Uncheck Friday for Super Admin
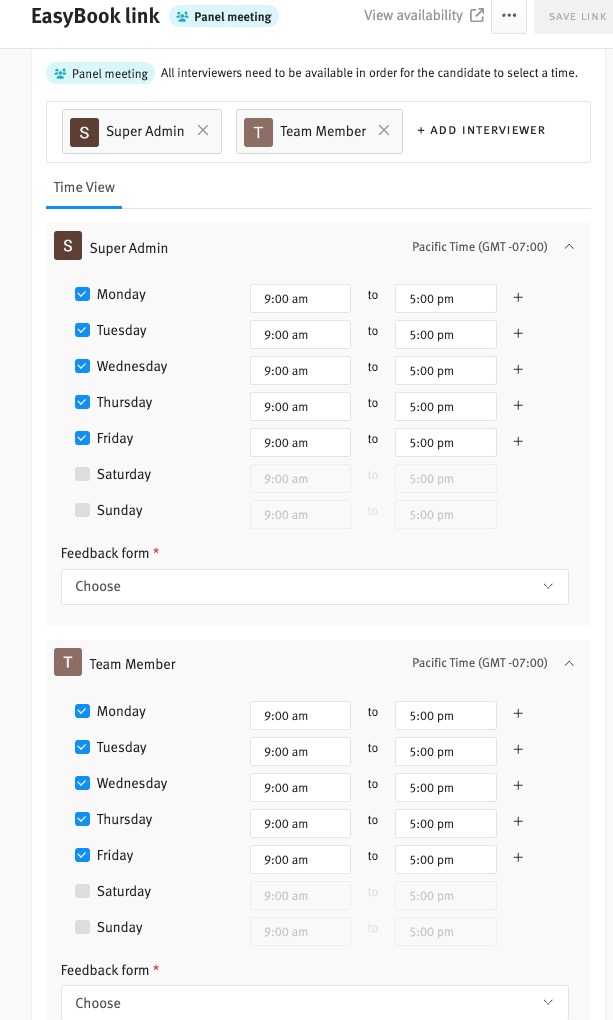Viewport: 613px width, 1020px height. pyautogui.click(x=82, y=438)
